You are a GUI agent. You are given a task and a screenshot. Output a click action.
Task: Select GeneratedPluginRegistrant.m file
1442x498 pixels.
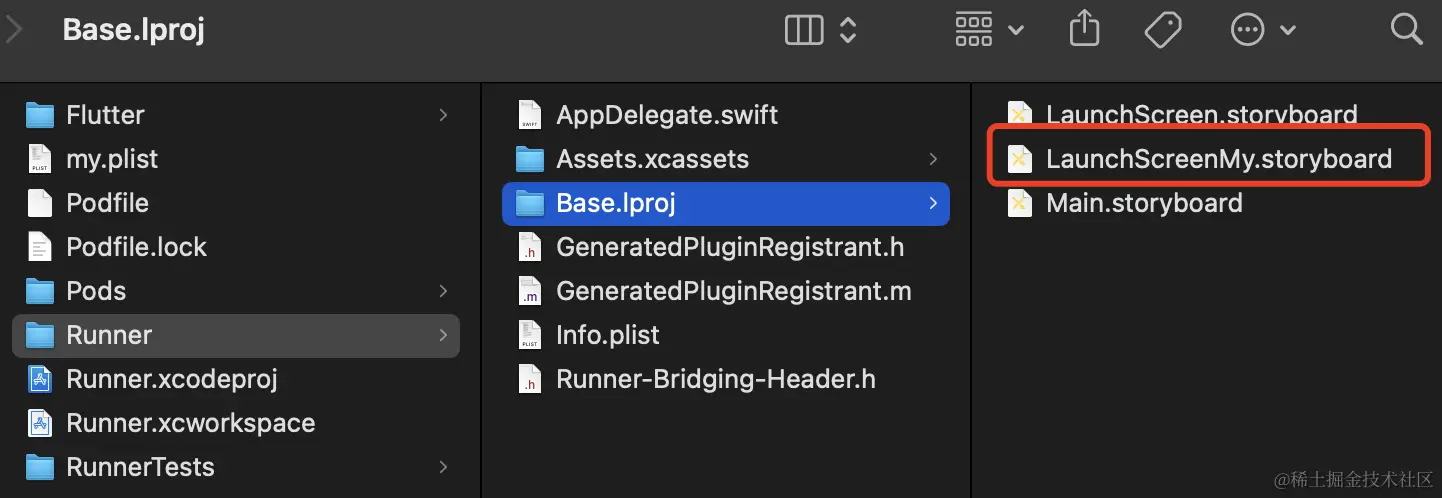733,291
